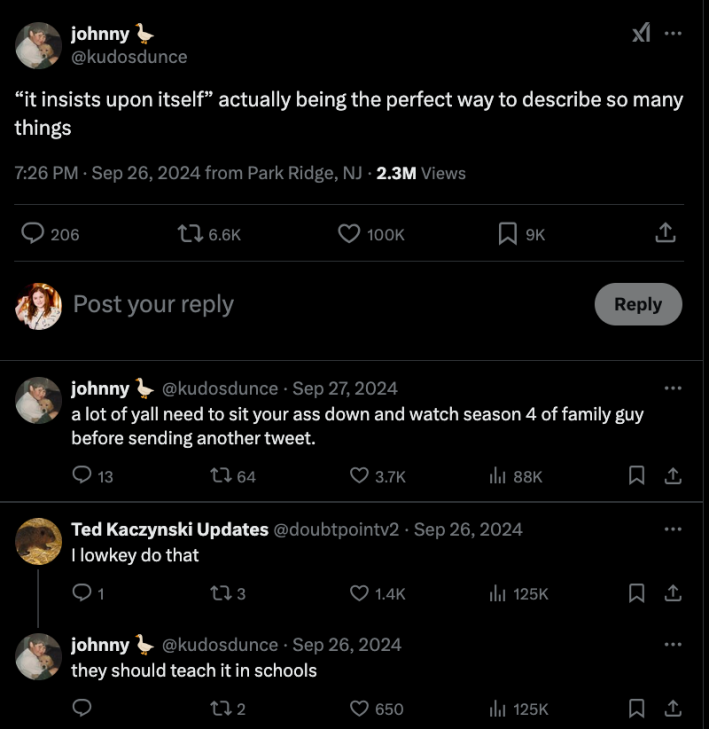Screen dimensions: 709x729
Task: Click the reply bubble showing 206 replies
Action: pos(33,233)
